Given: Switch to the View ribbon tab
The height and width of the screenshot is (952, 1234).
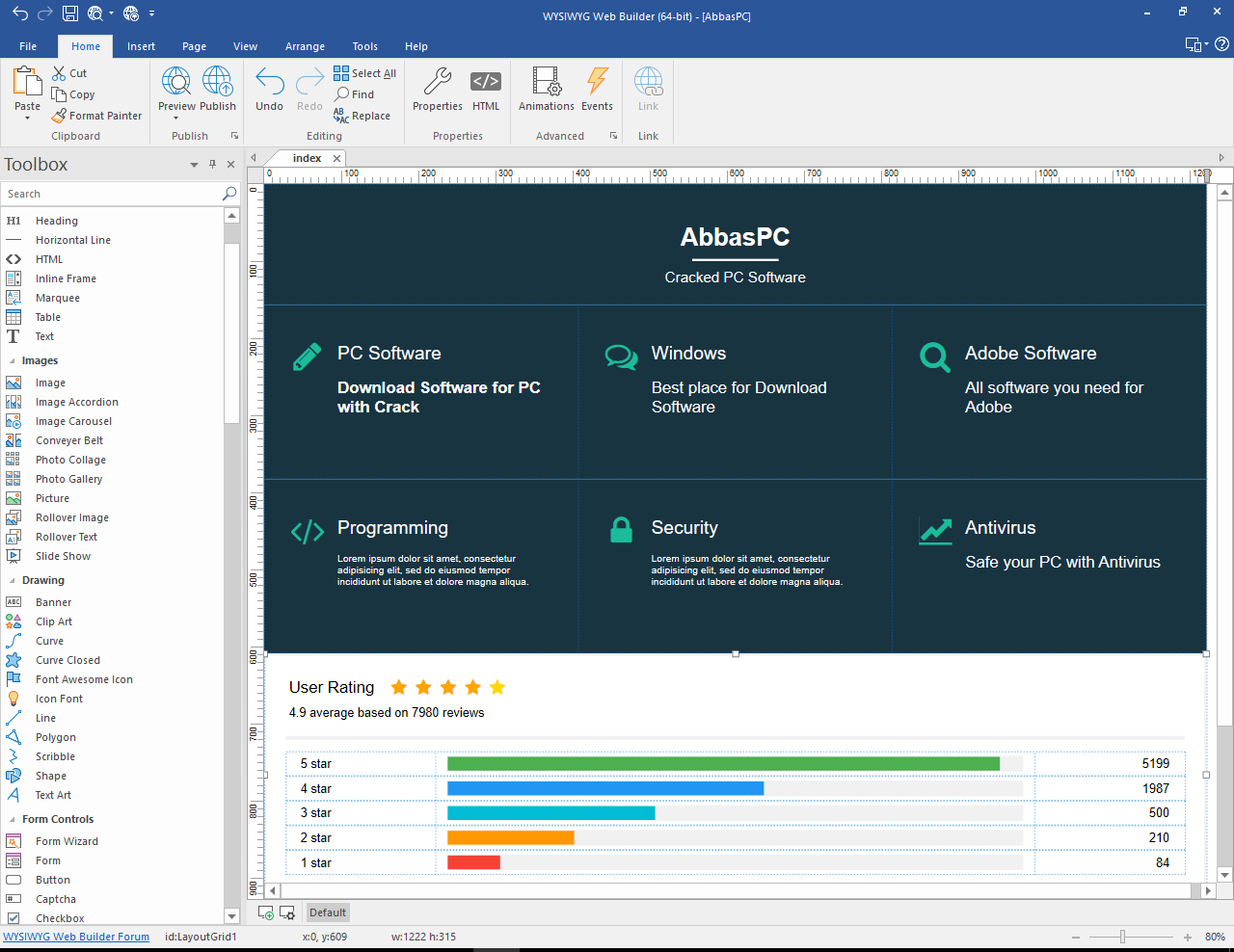Looking at the screenshot, I should click(245, 46).
